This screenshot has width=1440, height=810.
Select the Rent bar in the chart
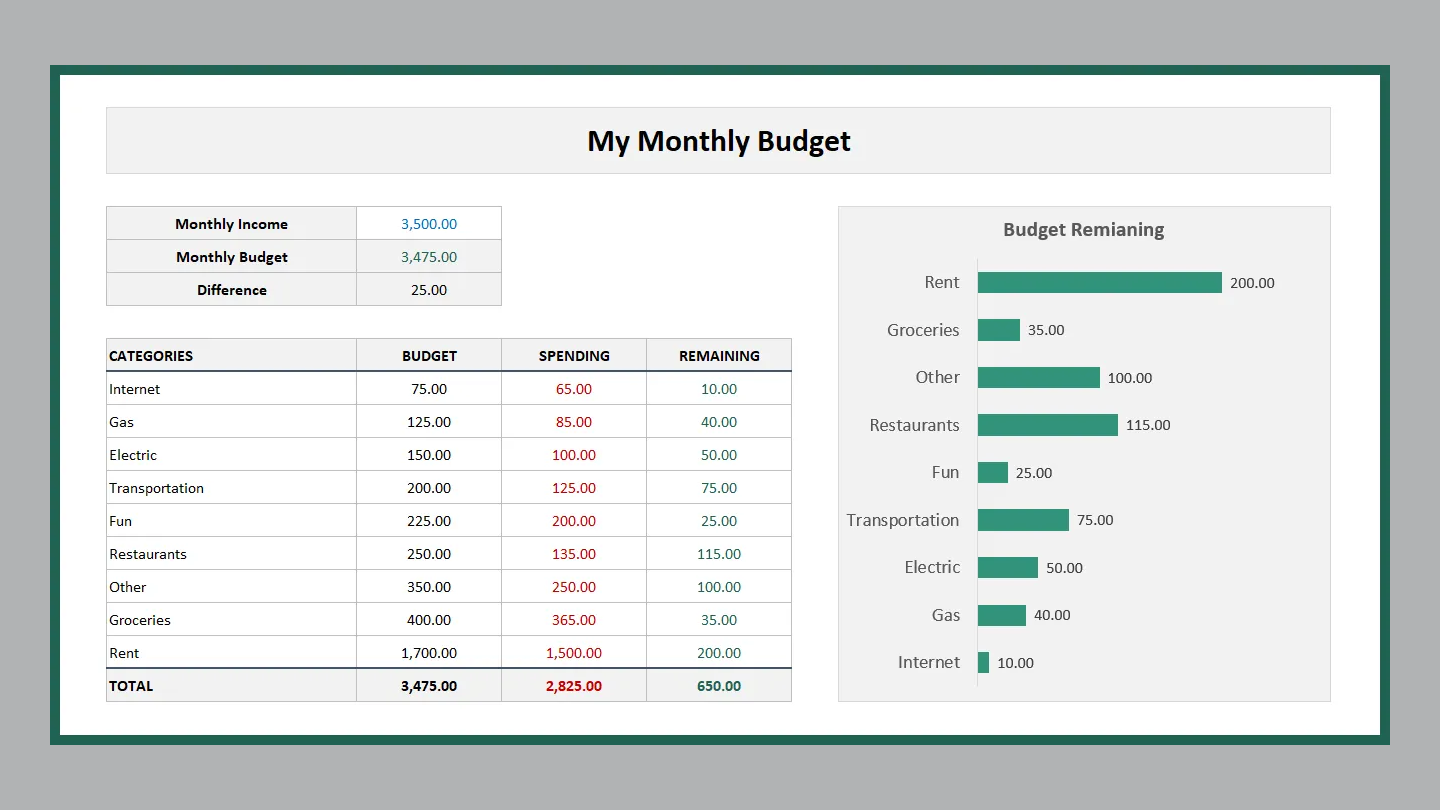point(1100,283)
